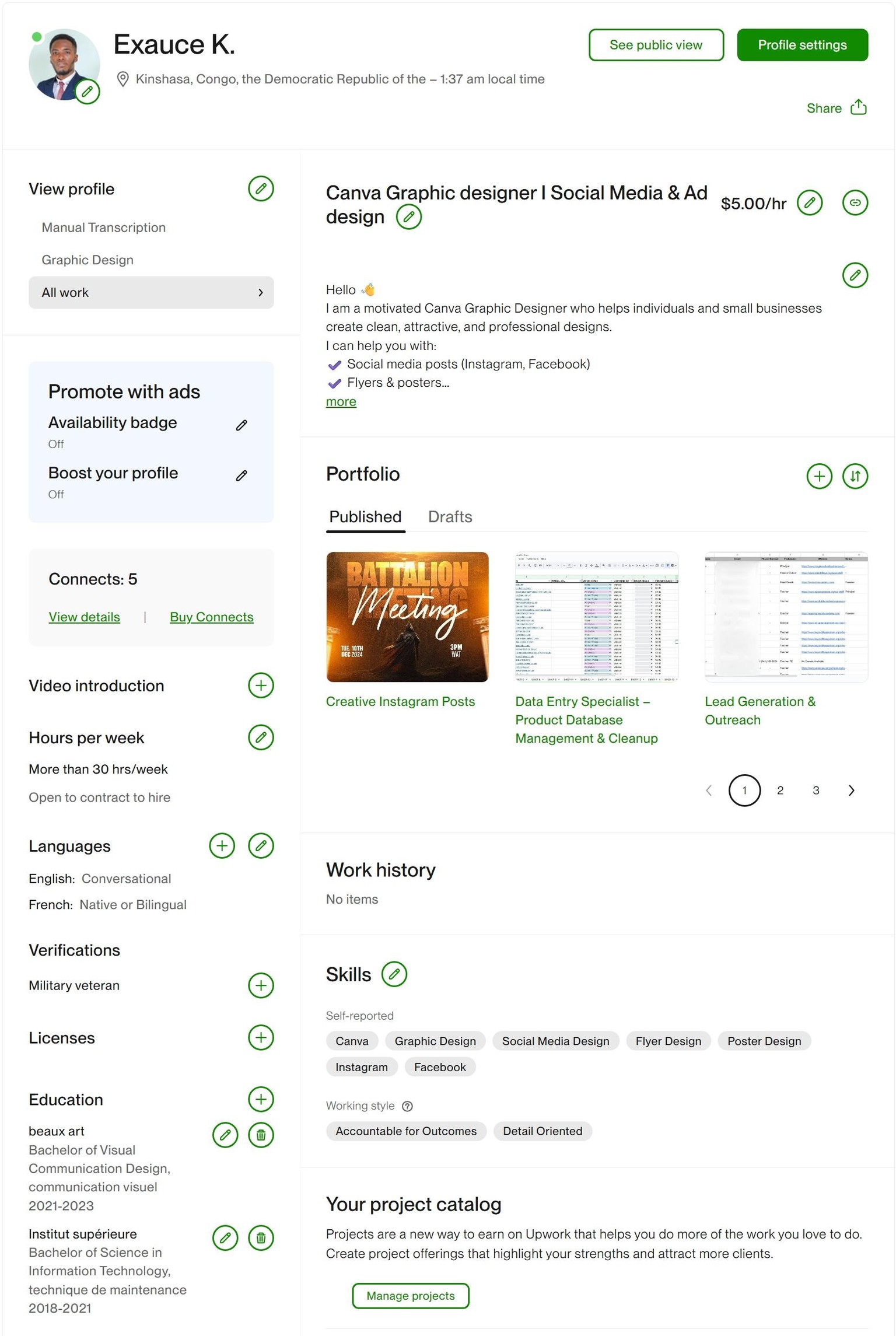Click the Graphic Design skill tag
The image size is (896, 1336).
tap(435, 1041)
